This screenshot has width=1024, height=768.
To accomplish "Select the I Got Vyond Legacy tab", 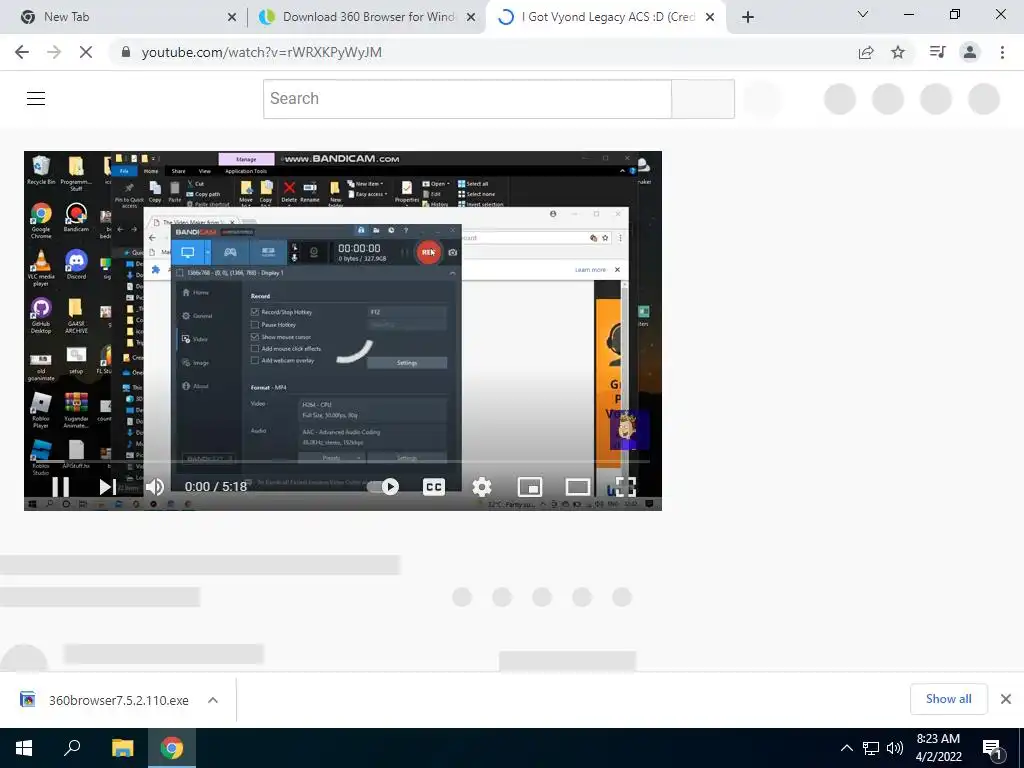I will pos(608,17).
